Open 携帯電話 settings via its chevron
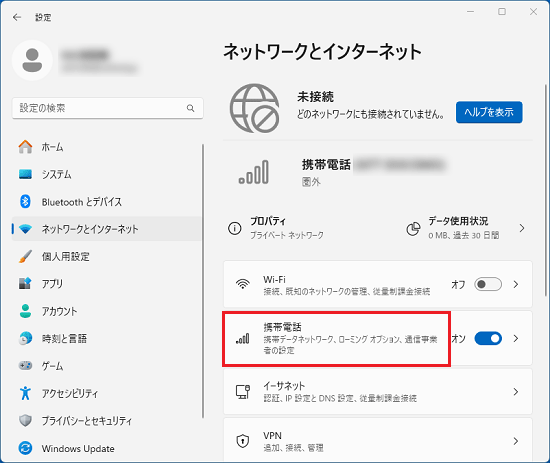 pyautogui.click(x=516, y=338)
